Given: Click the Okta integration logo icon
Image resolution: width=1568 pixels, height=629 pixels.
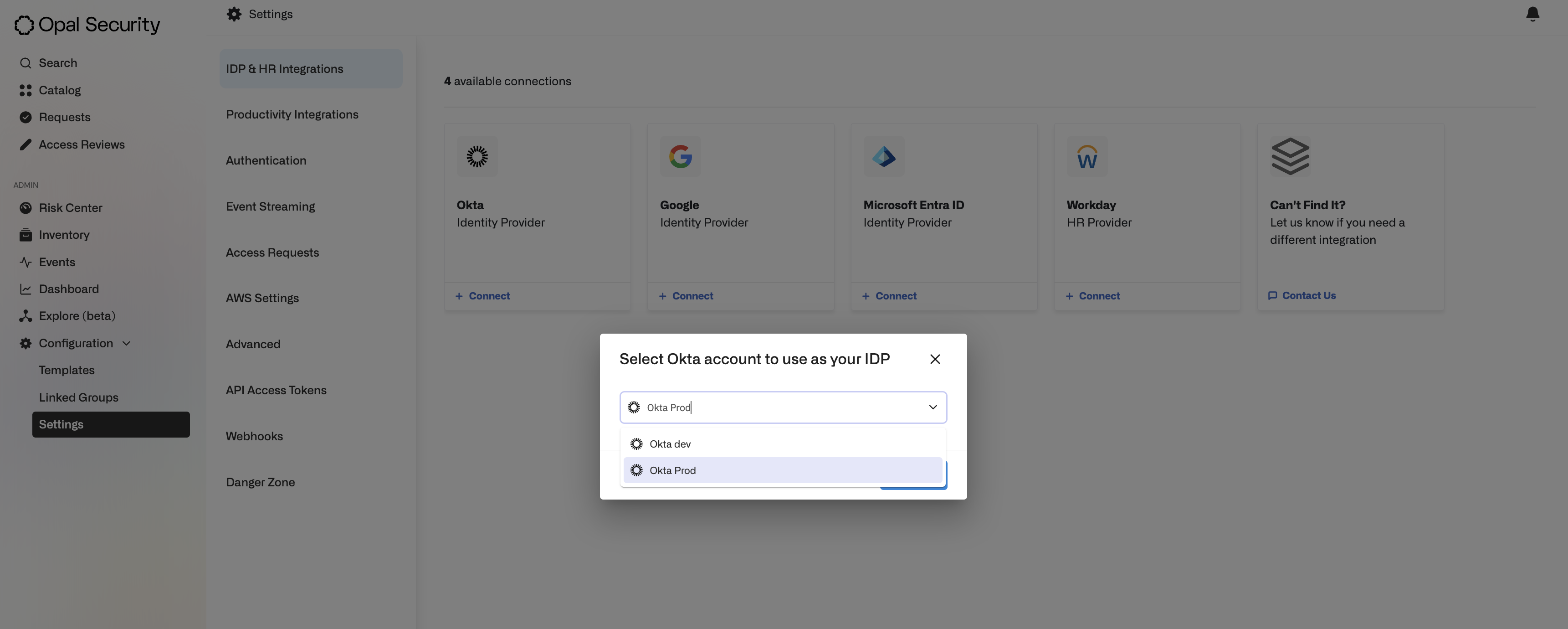Looking at the screenshot, I should [477, 156].
